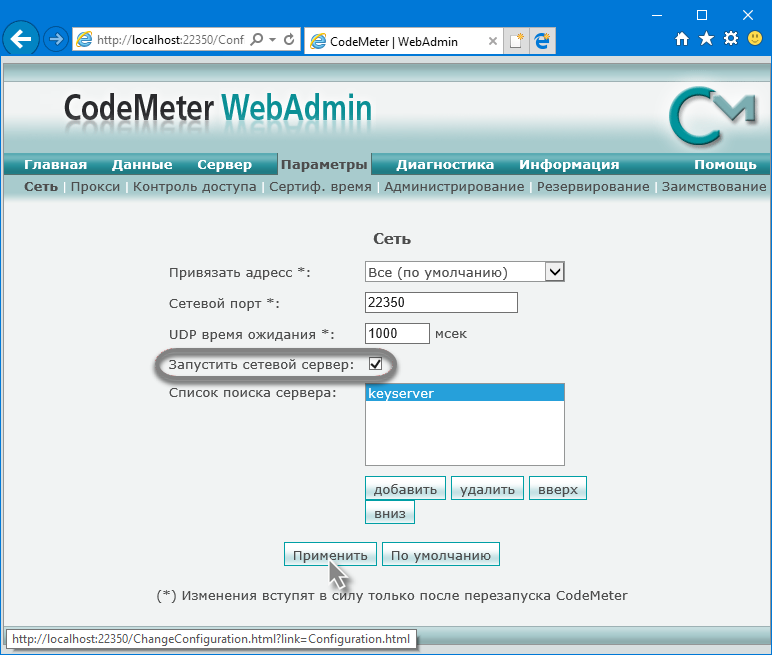Open the Контроль доступа link
This screenshot has height=655, width=772.
[194, 187]
